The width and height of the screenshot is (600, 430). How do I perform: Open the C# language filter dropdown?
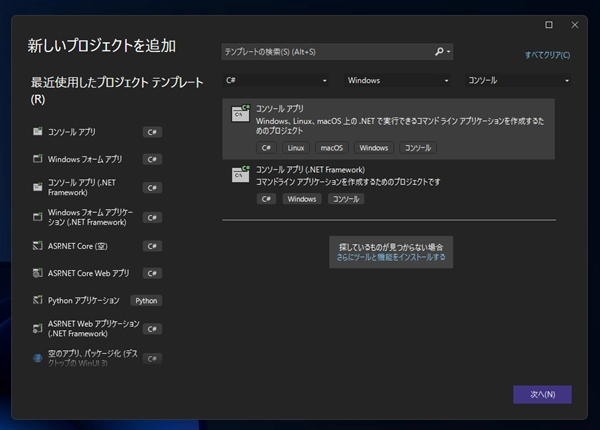[275, 80]
